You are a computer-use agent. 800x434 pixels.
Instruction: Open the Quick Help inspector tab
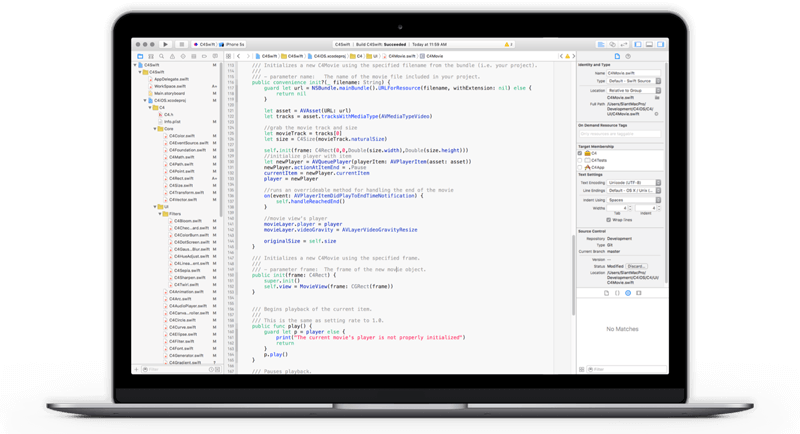pyautogui.click(x=628, y=56)
